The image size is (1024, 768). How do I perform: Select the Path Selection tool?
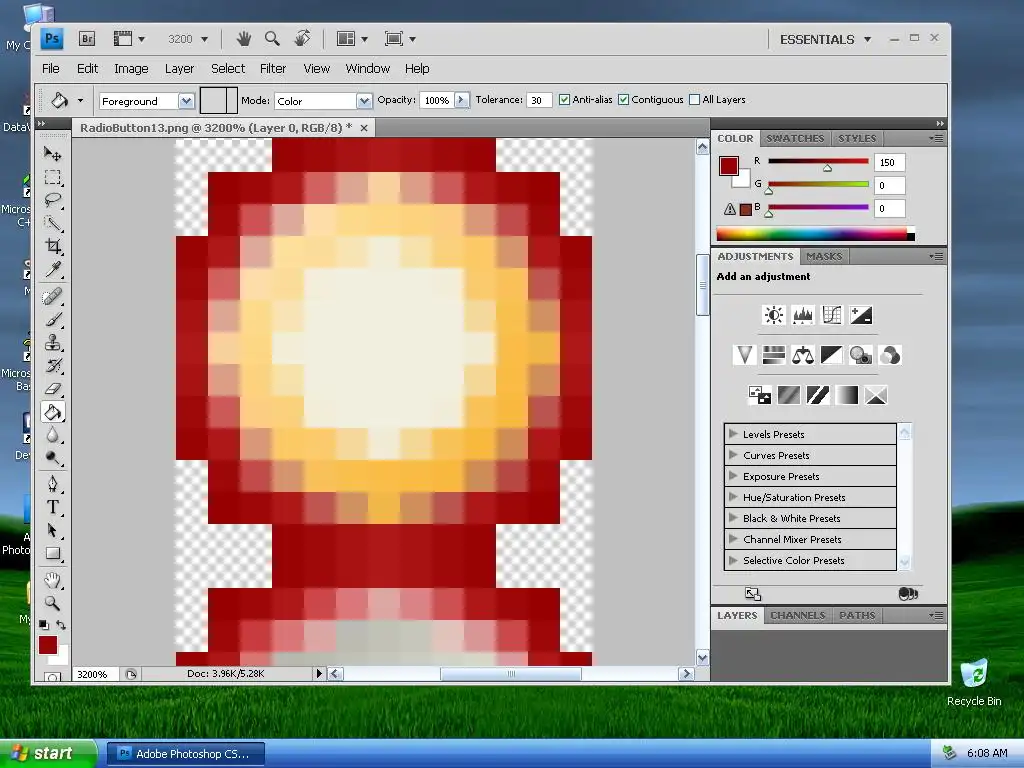point(52,530)
